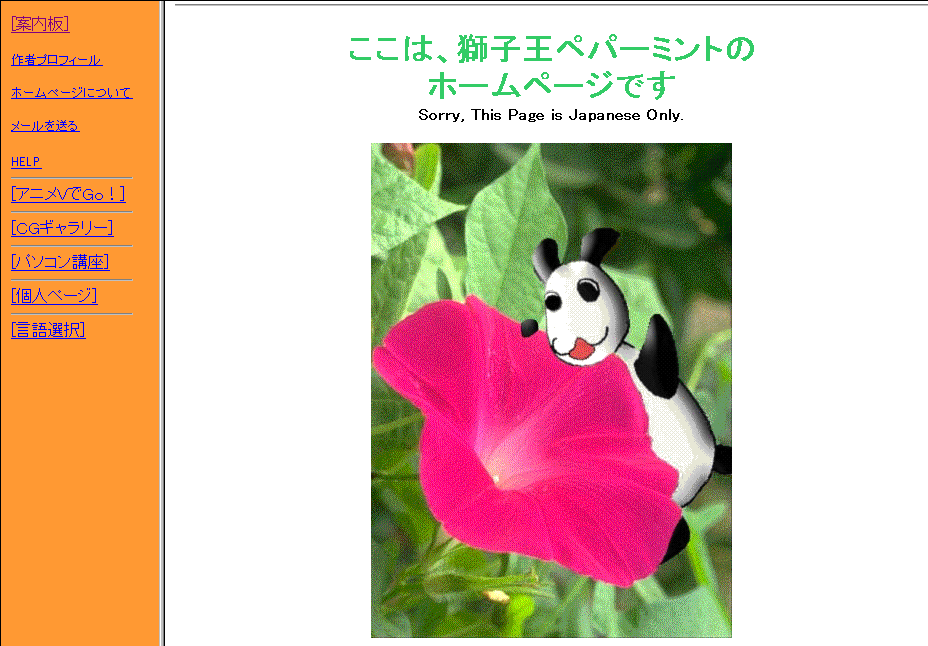
Task: Open 作者プロフィール author profile link
Action: point(56,60)
